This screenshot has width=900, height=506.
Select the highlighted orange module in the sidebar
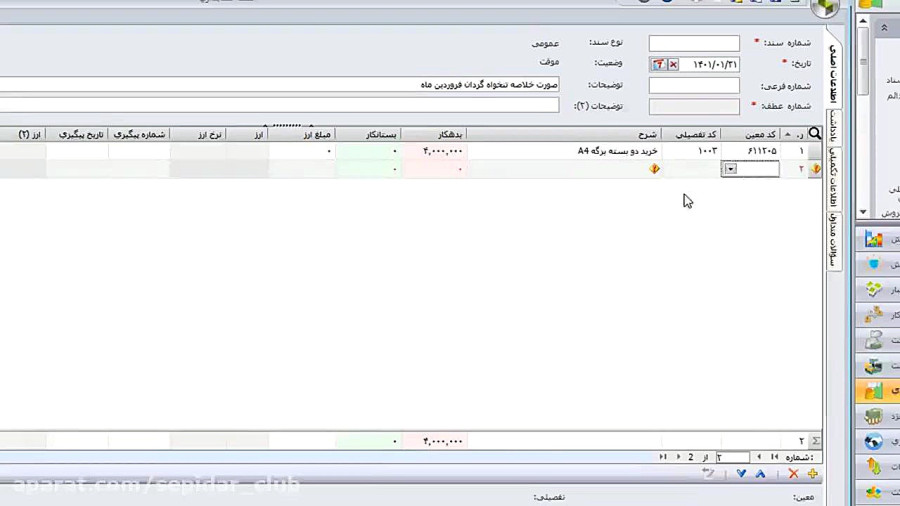[877, 391]
